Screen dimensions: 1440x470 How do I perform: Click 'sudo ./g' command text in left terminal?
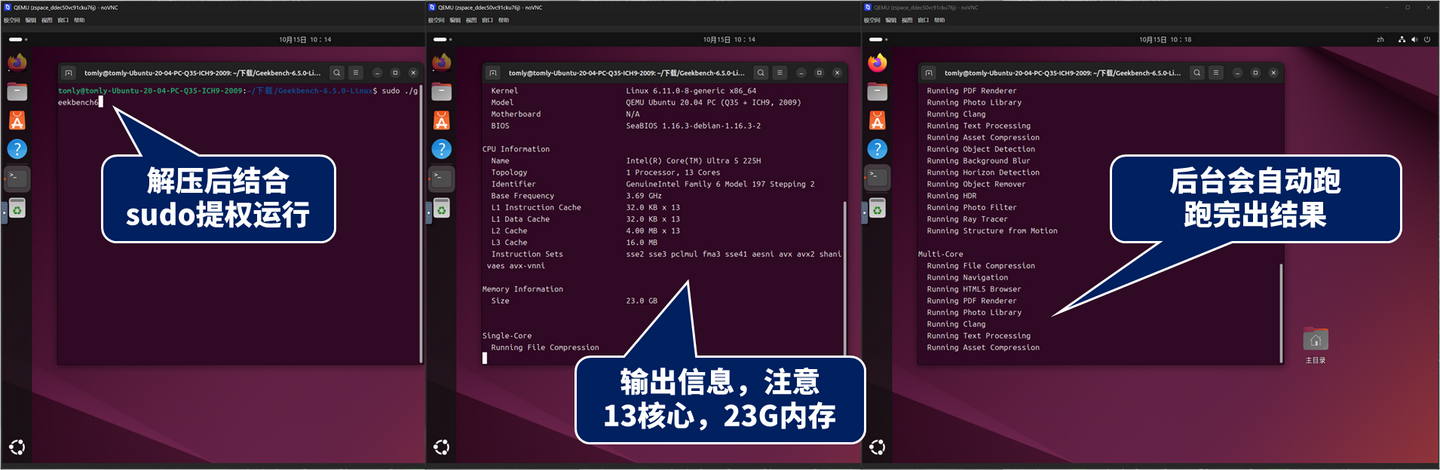pyautogui.click(x=400, y=91)
